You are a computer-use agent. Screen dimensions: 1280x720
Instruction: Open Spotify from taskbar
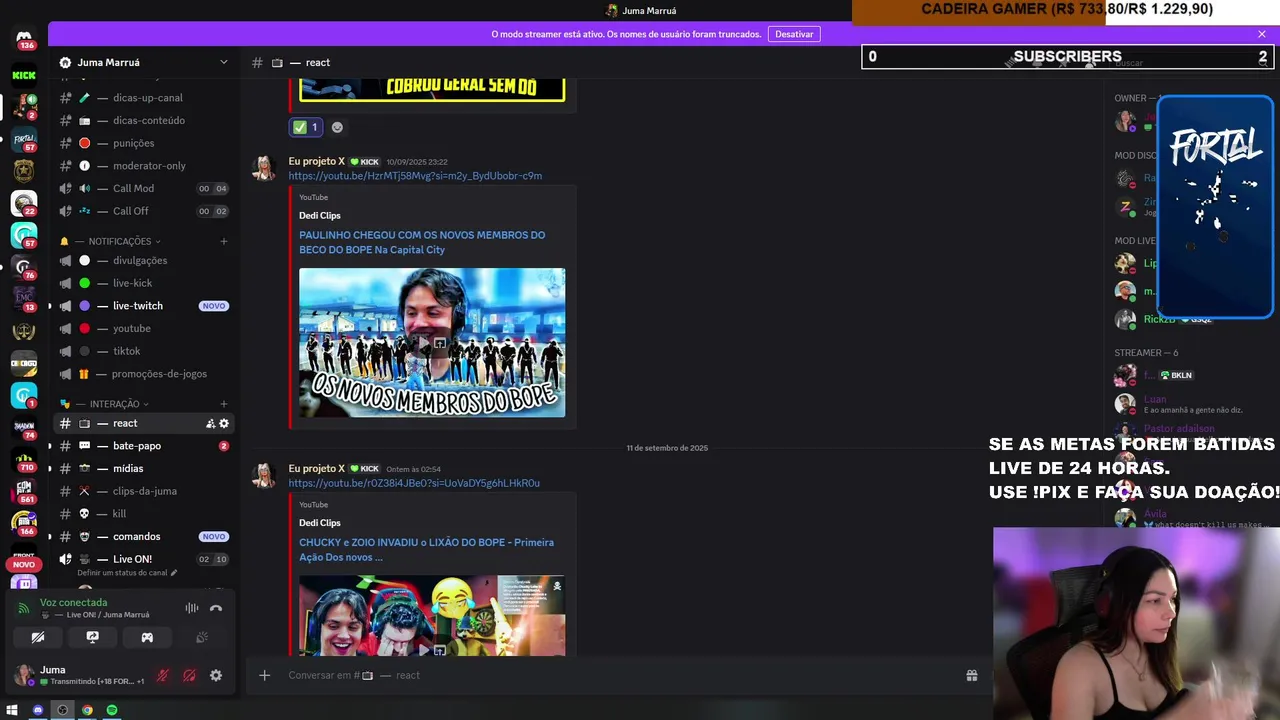[x=112, y=710]
